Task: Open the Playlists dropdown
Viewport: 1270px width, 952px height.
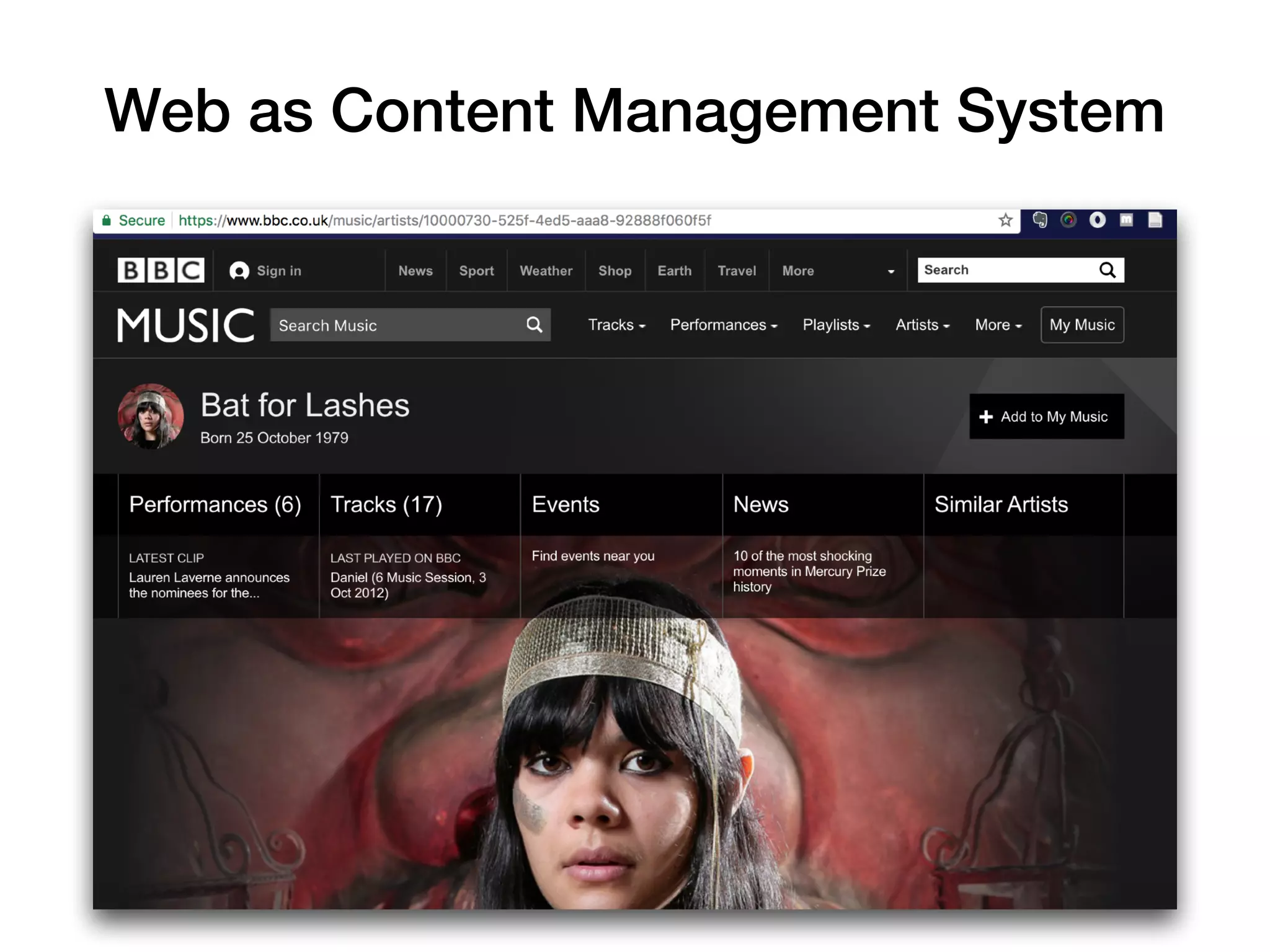Action: 837,325
